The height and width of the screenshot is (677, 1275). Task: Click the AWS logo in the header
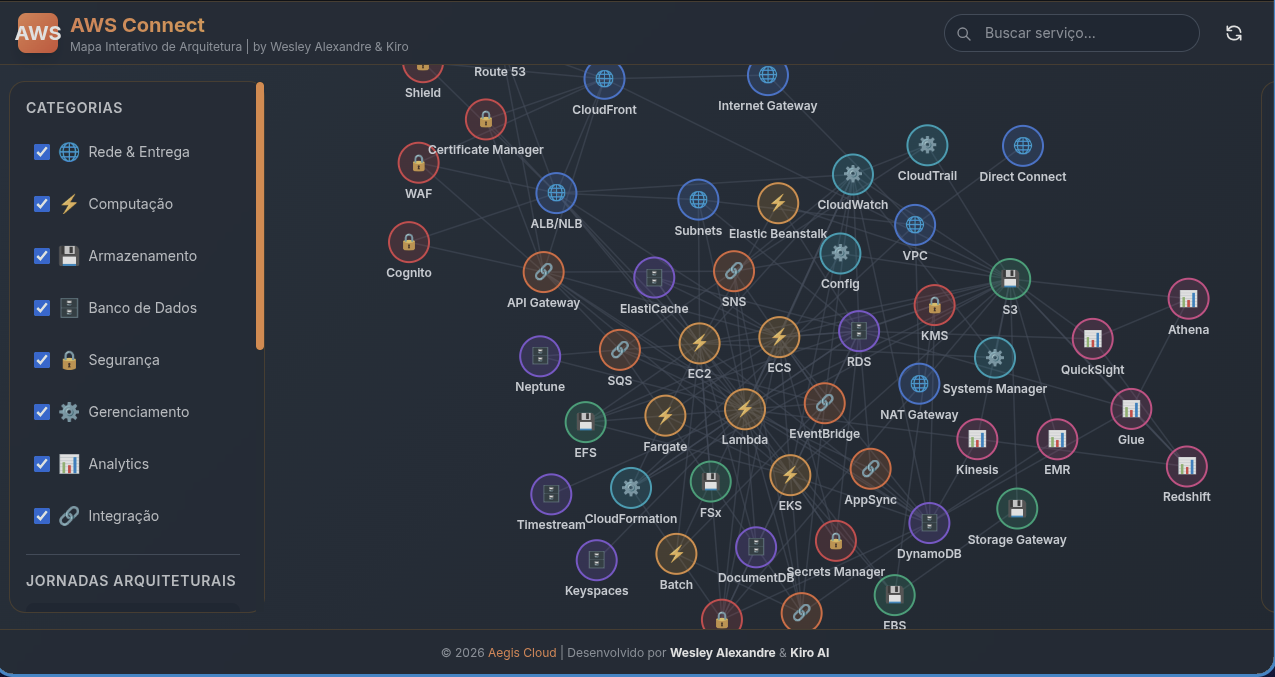37,32
